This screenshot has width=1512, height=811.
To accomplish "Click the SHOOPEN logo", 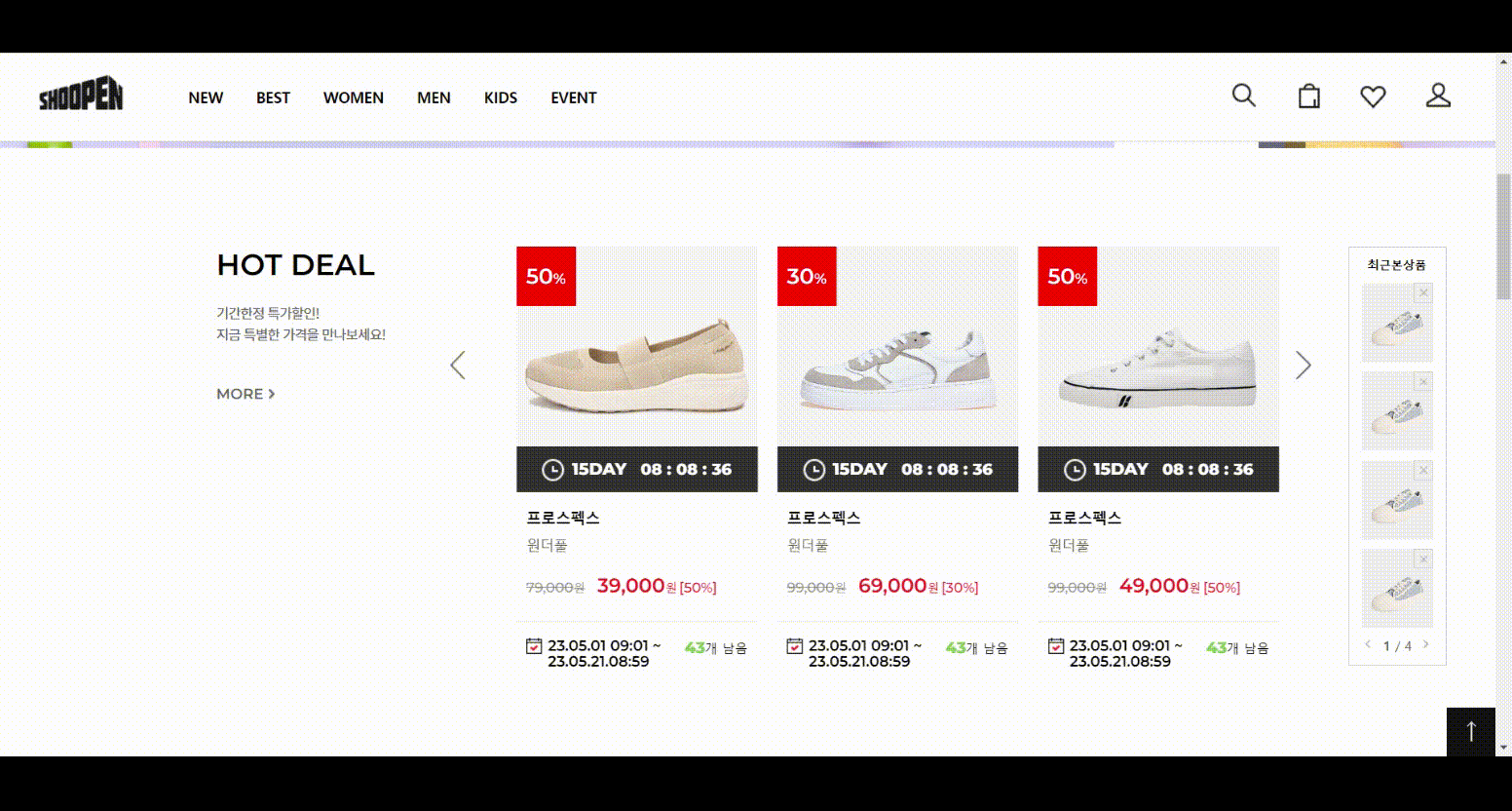I will click(81, 97).
